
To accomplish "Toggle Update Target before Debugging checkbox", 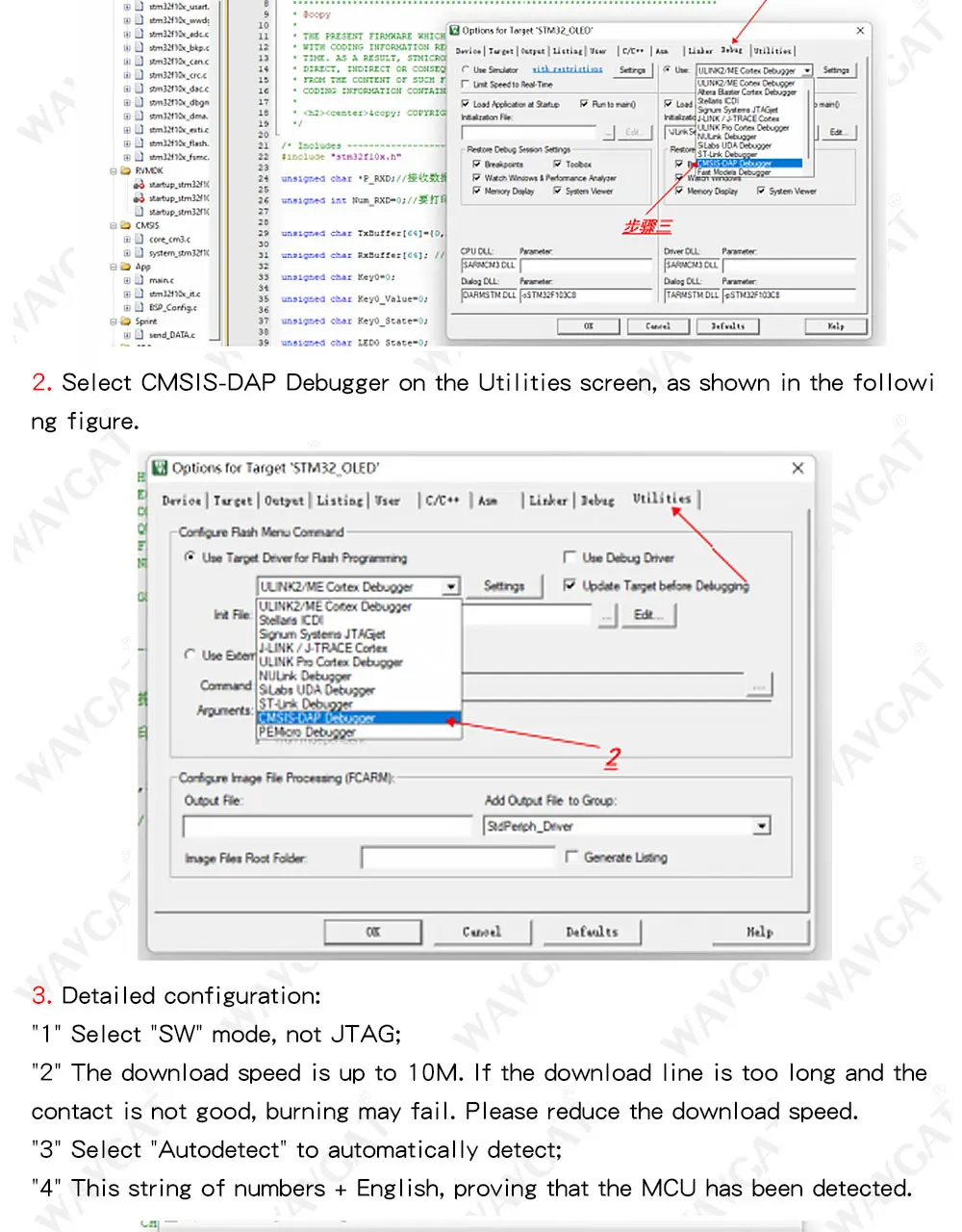I will coord(570,585).
